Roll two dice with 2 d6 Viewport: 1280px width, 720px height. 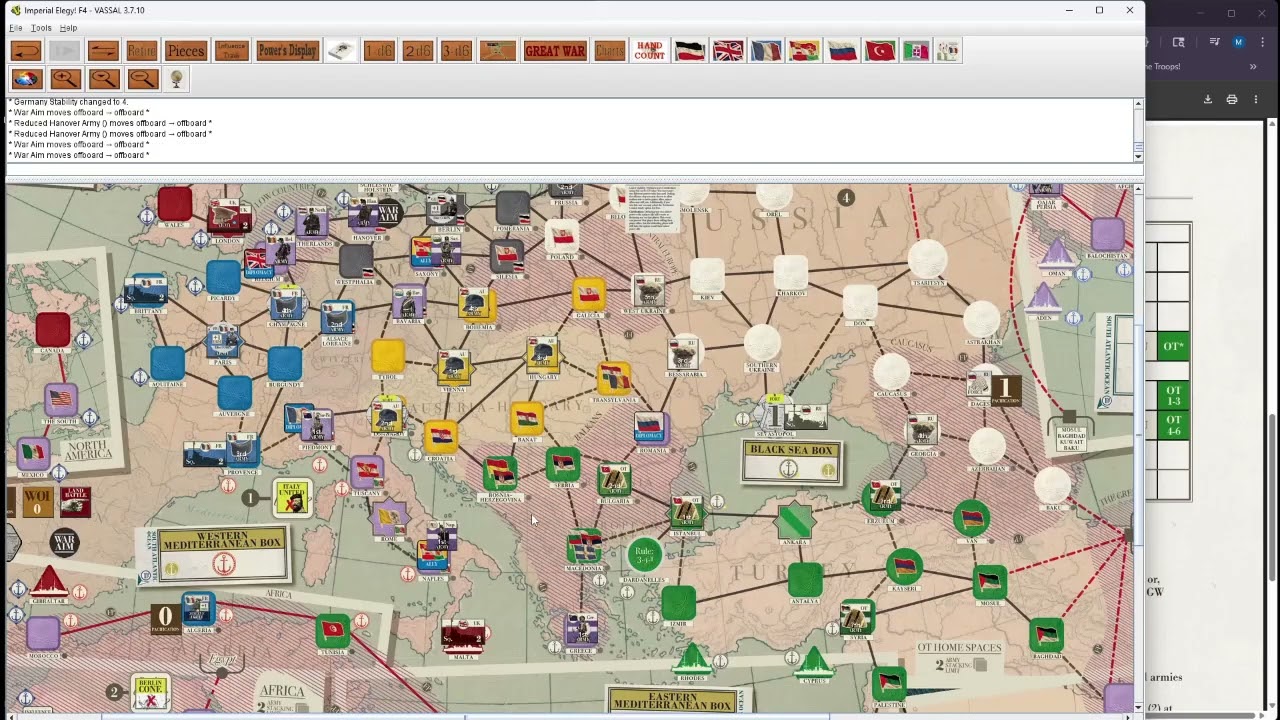coord(418,51)
